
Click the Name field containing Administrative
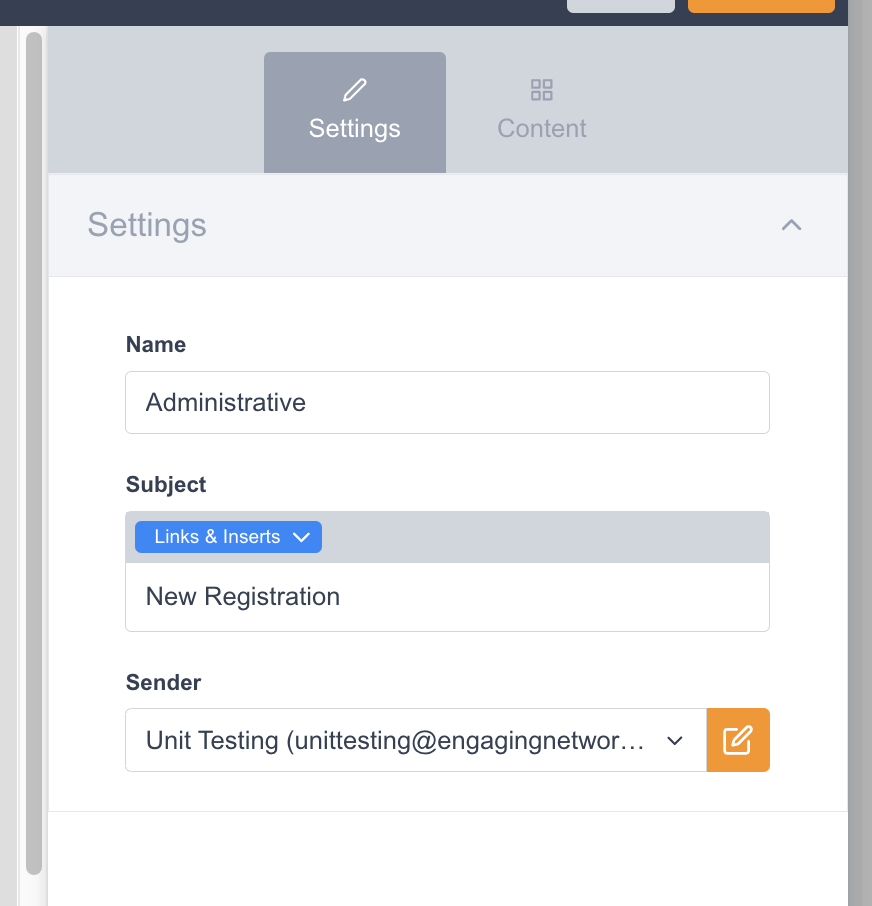447,403
